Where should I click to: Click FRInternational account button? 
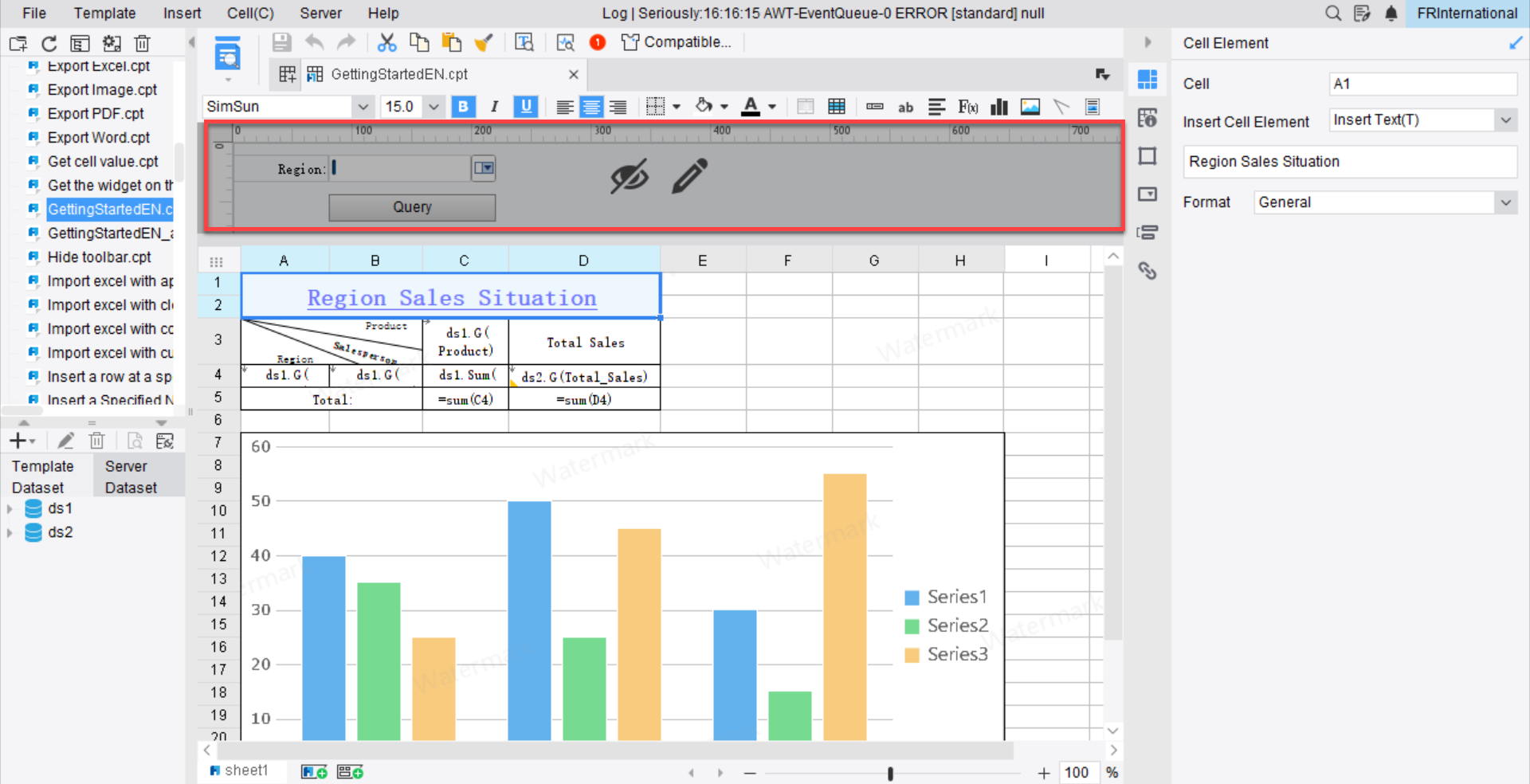(x=1467, y=14)
